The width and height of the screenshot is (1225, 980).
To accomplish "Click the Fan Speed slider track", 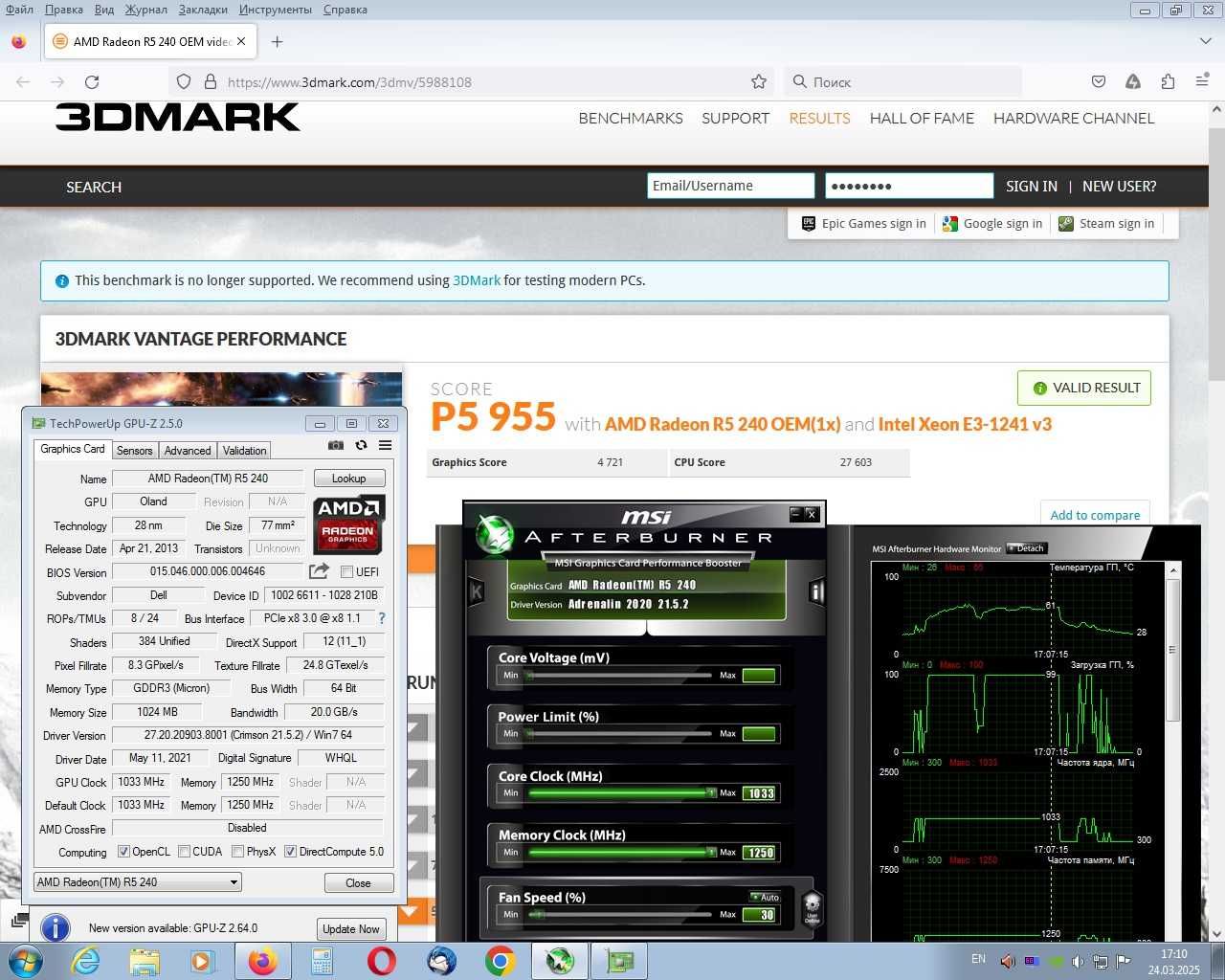I will coord(618,914).
